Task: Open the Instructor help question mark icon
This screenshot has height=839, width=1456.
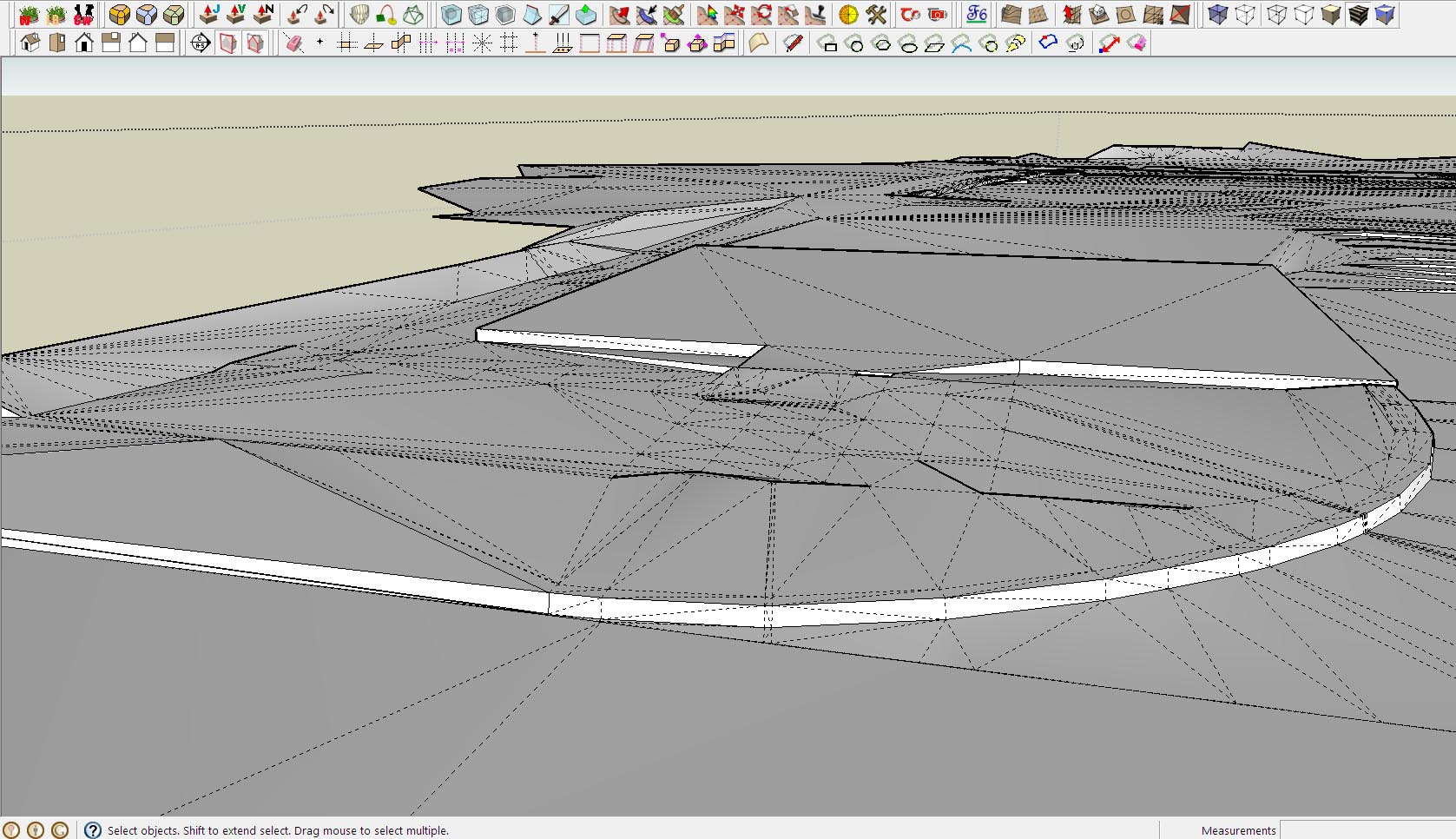Action: coord(93,830)
